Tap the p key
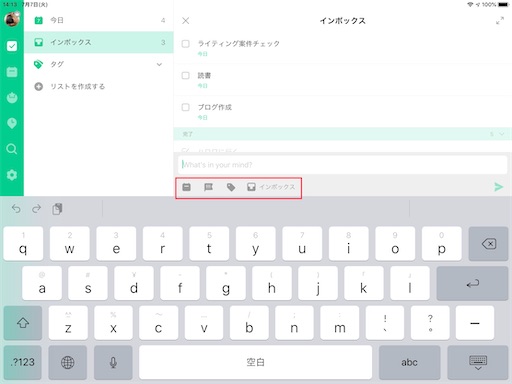The height and width of the screenshot is (384, 512). point(442,244)
